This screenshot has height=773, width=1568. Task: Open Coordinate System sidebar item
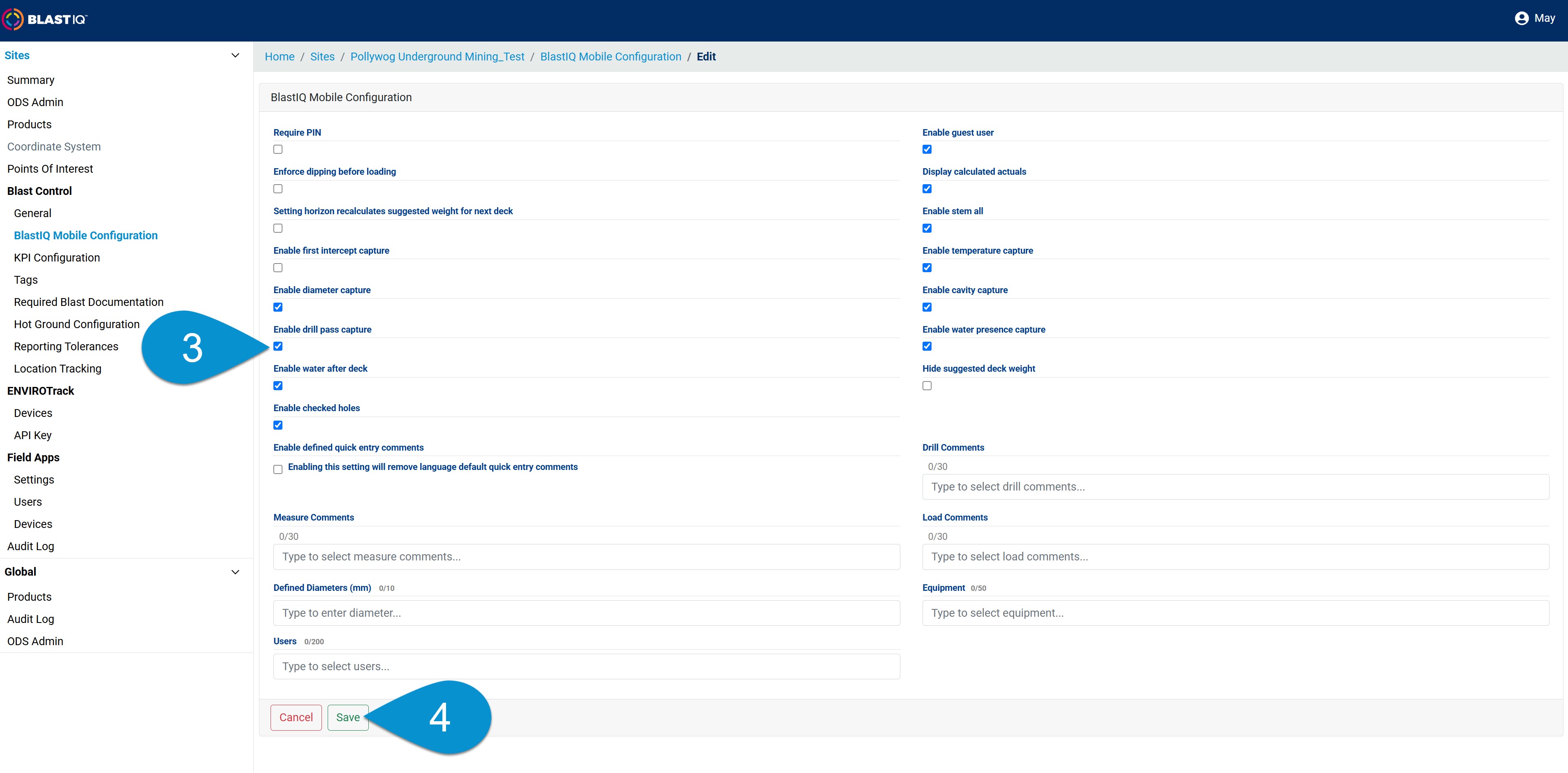pyautogui.click(x=54, y=147)
